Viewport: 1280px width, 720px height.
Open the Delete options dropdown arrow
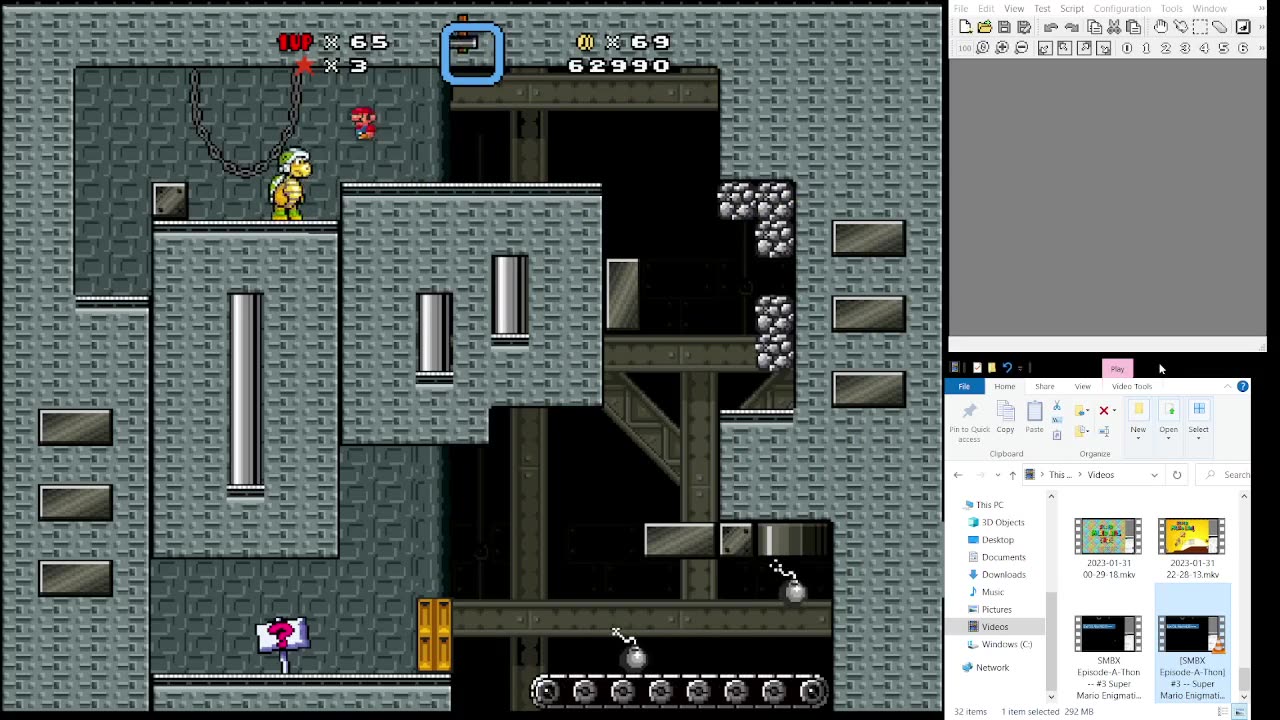pos(1114,410)
